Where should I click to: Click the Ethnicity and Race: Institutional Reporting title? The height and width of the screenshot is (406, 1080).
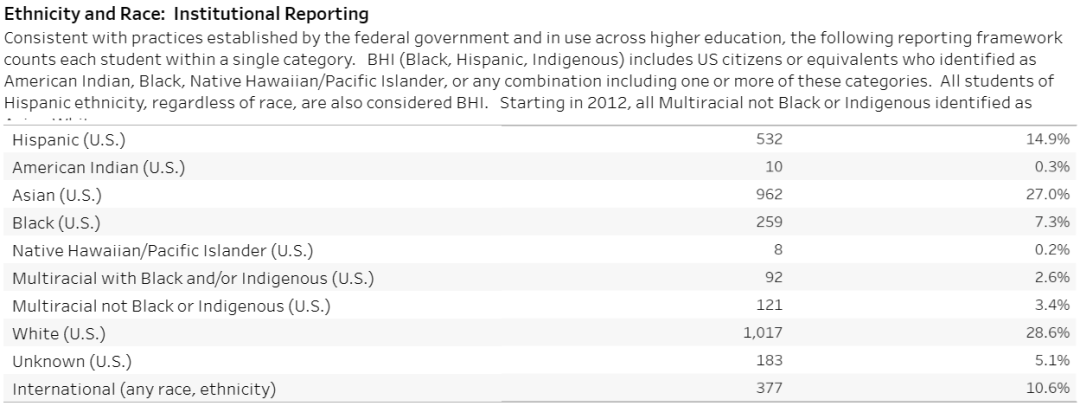[187, 14]
